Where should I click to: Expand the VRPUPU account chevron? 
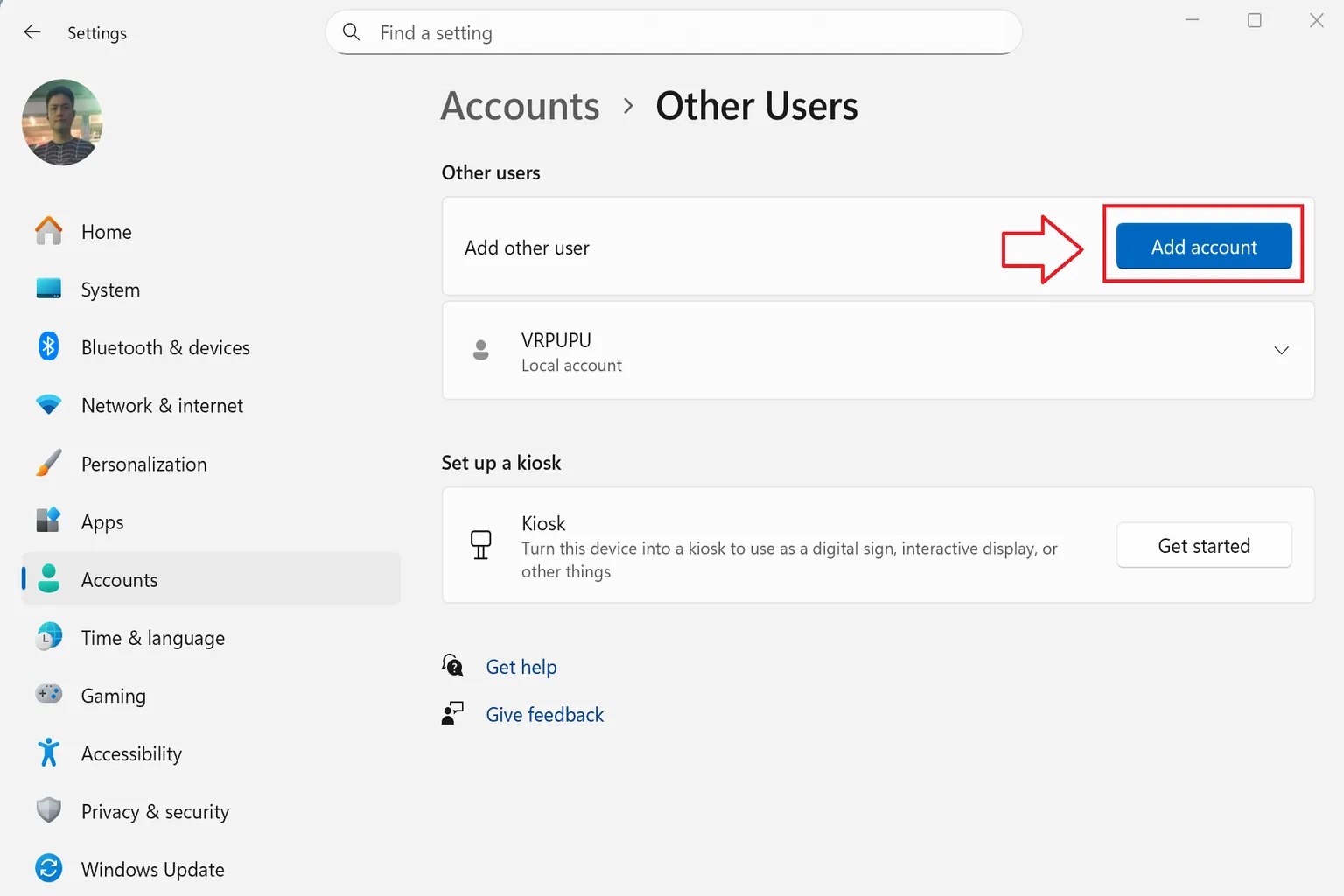click(1281, 350)
